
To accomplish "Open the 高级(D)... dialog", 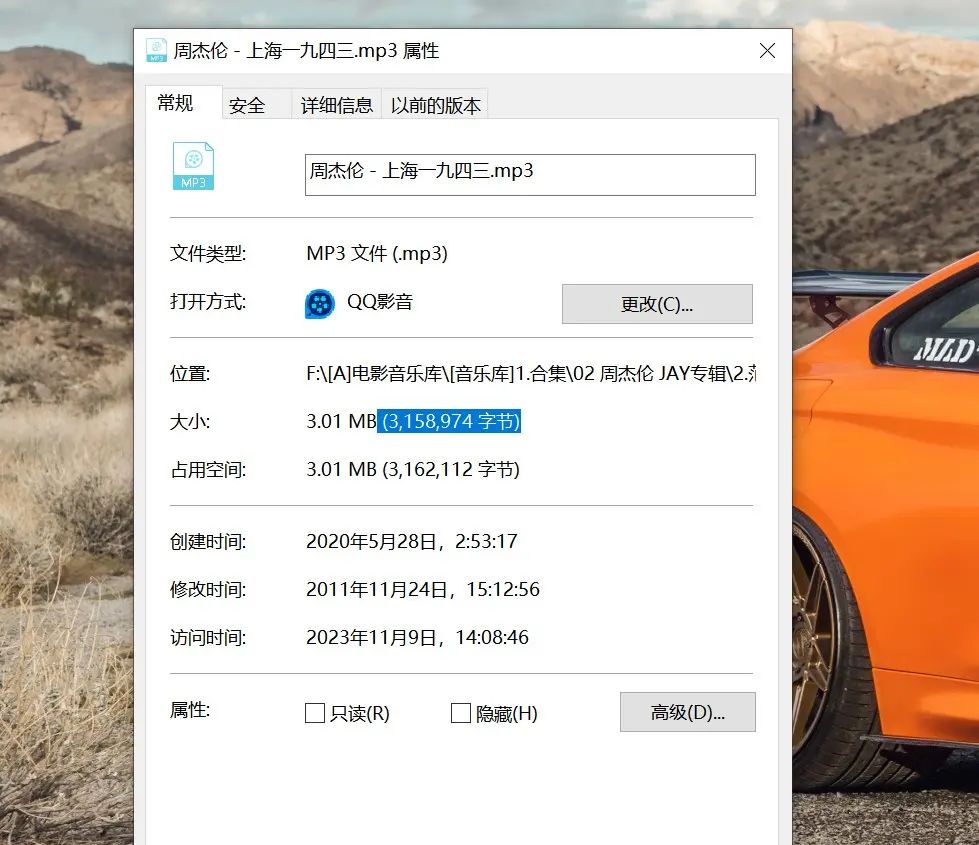I will click(x=687, y=712).
